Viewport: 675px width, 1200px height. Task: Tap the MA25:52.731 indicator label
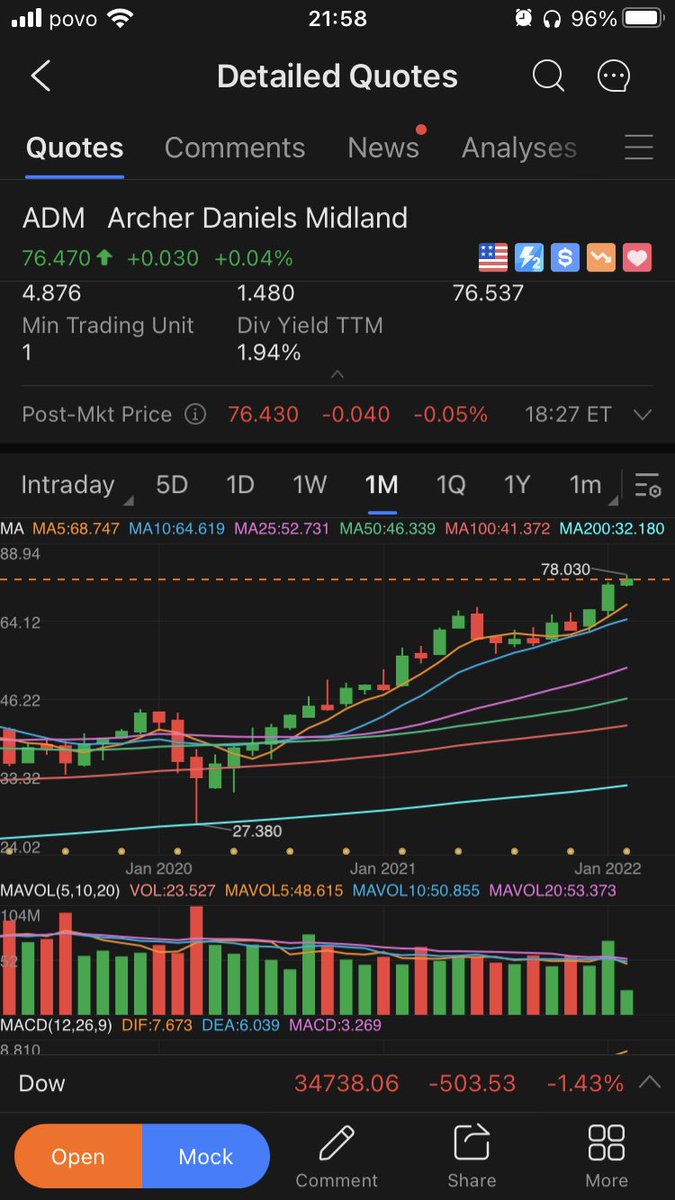[x=283, y=529]
